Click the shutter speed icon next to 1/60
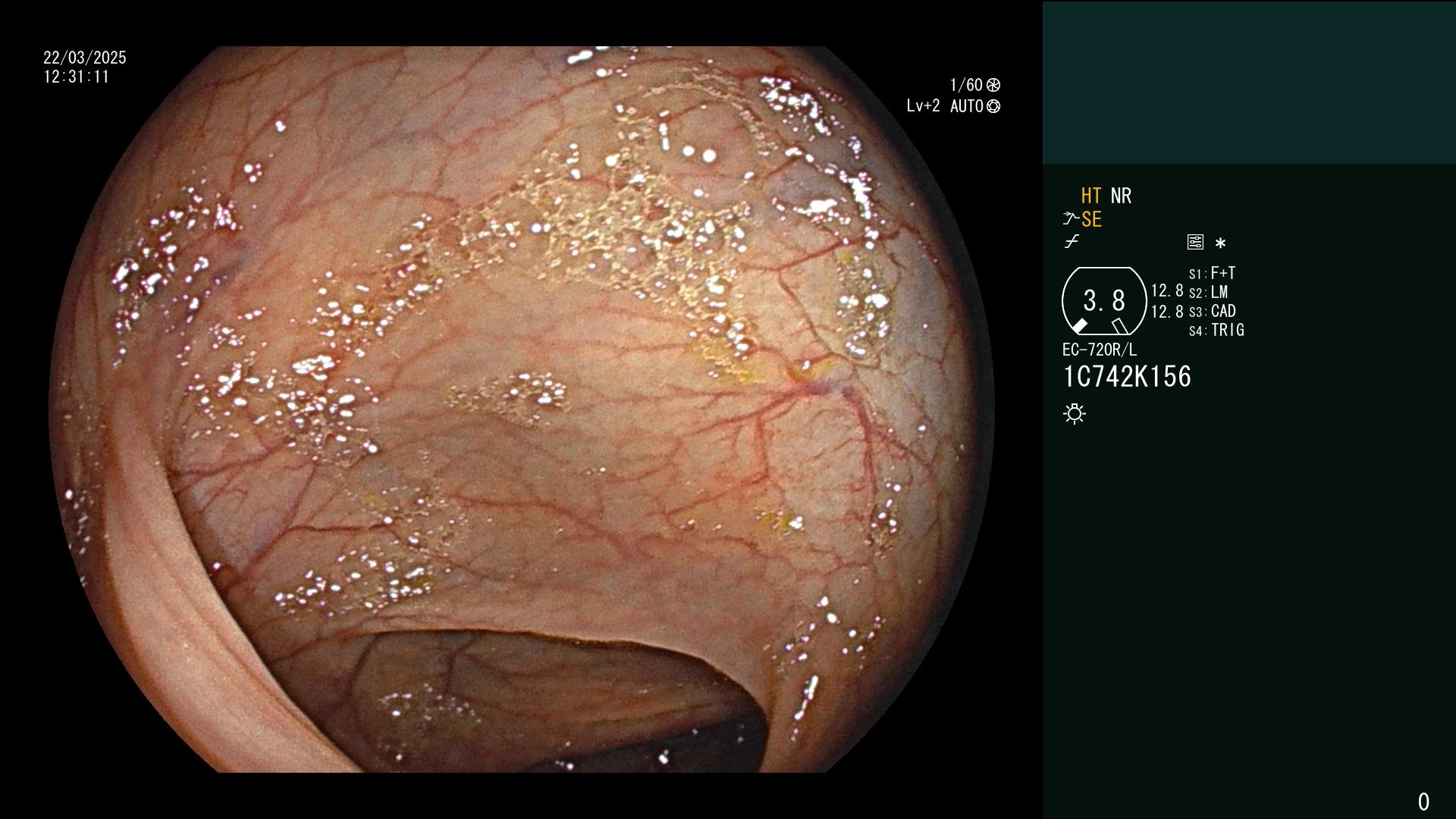This screenshot has width=1456, height=819. point(993,85)
